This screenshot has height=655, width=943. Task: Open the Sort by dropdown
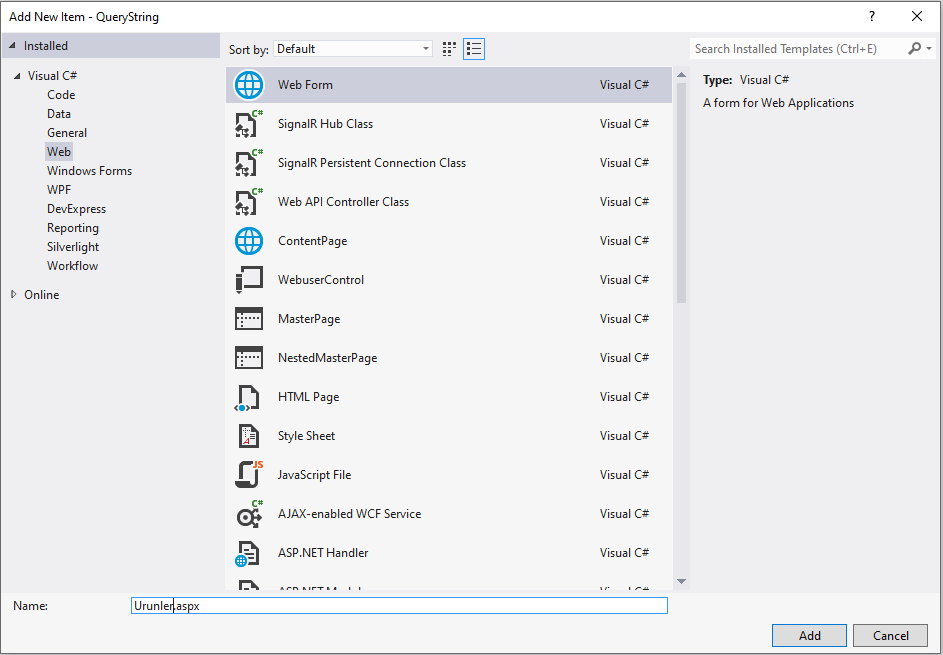(353, 49)
